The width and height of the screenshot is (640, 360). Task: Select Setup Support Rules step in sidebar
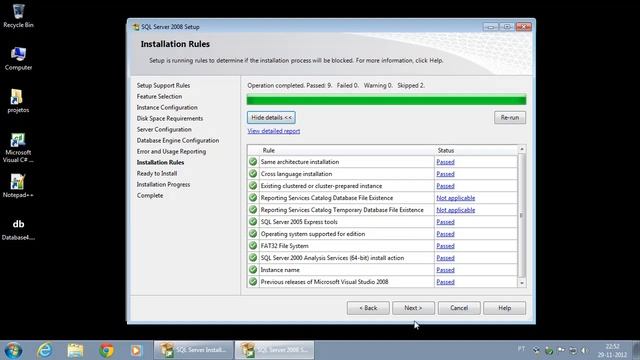tap(163, 85)
